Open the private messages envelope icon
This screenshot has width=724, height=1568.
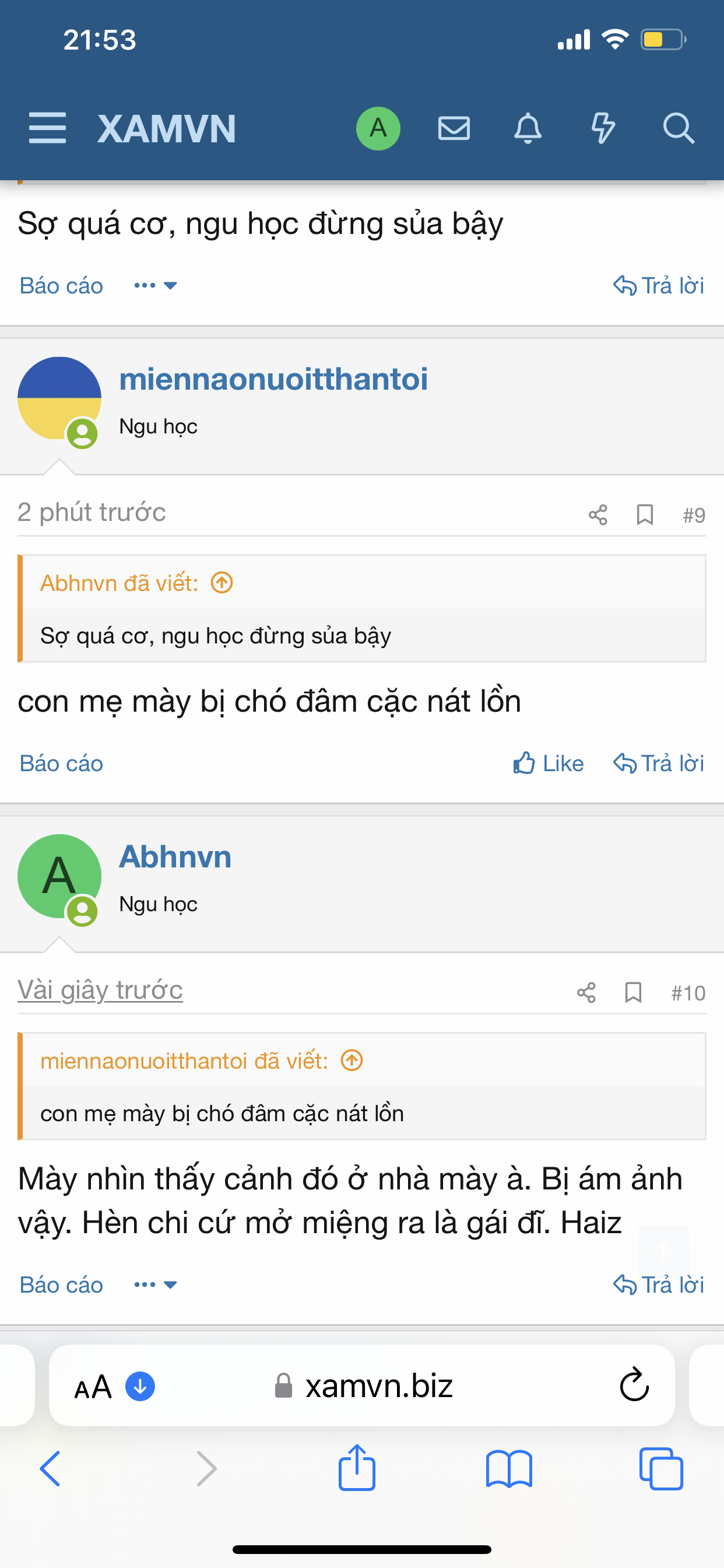click(454, 128)
